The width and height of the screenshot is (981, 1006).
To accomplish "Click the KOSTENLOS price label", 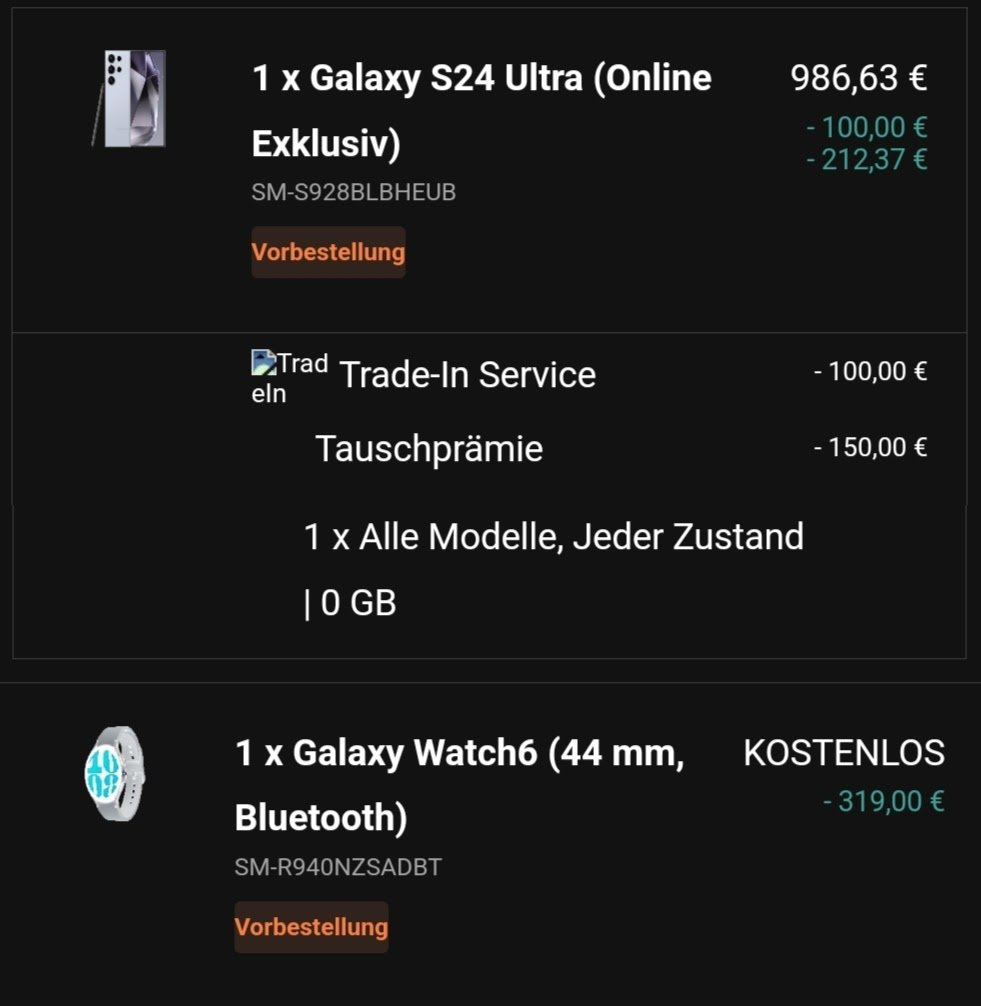I will click(843, 753).
